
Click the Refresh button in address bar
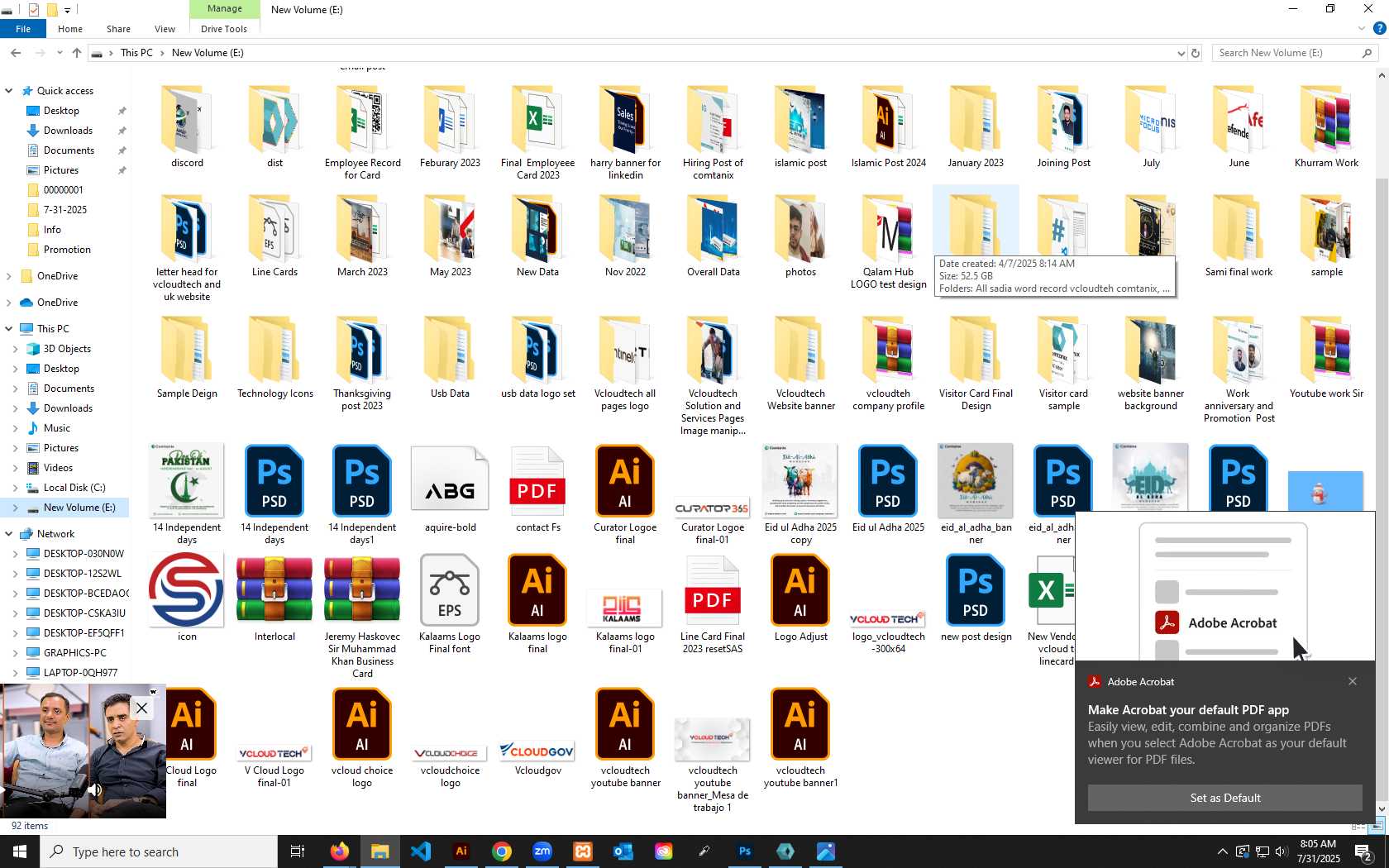1195,53
